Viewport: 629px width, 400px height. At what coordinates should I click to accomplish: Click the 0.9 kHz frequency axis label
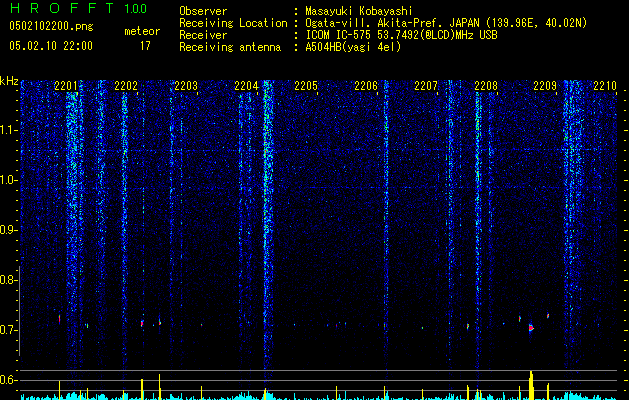click(8, 230)
